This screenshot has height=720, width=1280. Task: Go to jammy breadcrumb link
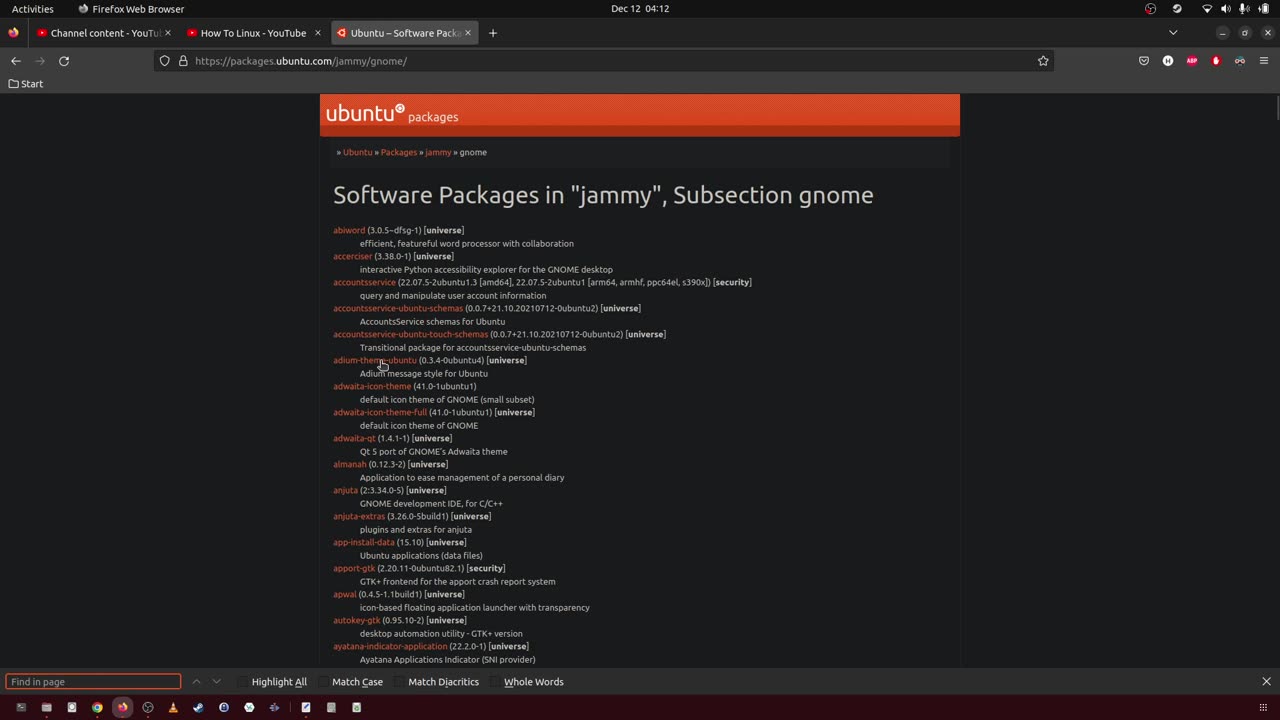pos(438,152)
